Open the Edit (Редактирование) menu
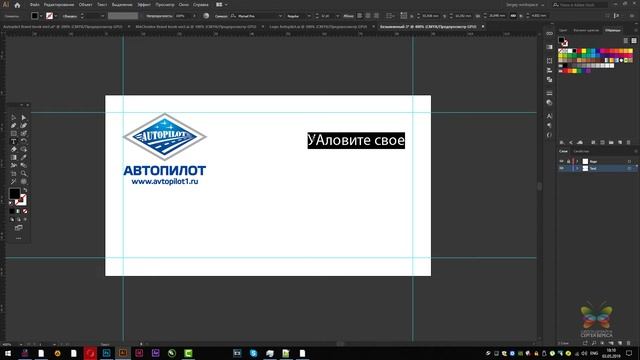640x360 pixels. coord(59,4)
